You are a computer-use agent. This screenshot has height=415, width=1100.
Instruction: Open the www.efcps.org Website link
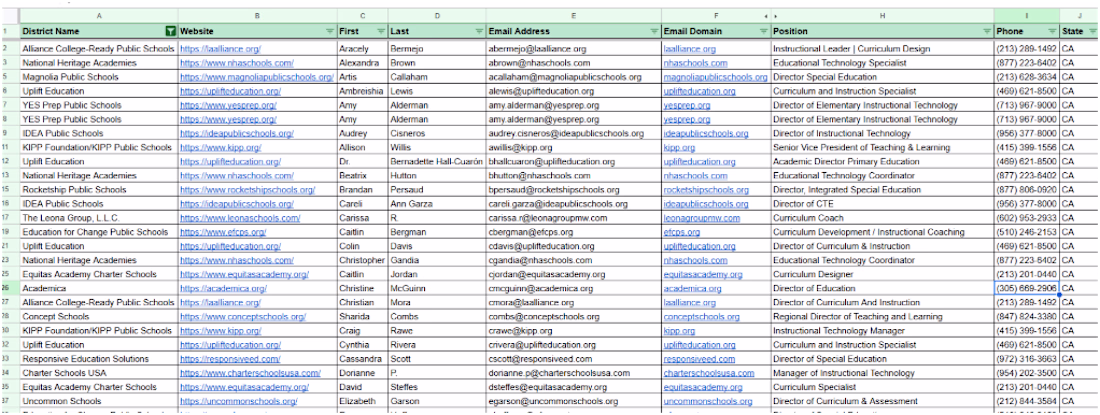coord(223,232)
